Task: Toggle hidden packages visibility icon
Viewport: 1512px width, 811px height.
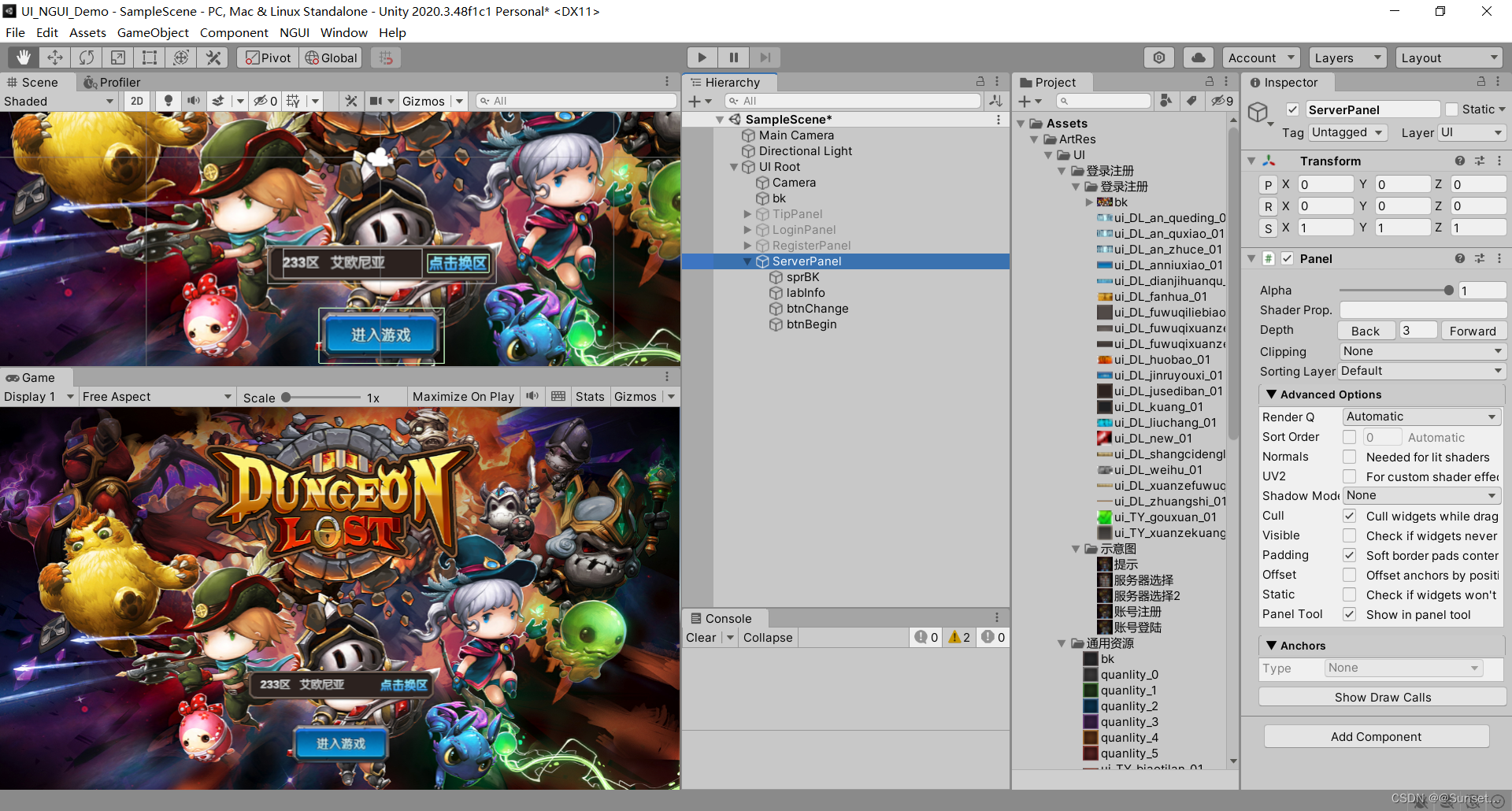Action: (1222, 101)
